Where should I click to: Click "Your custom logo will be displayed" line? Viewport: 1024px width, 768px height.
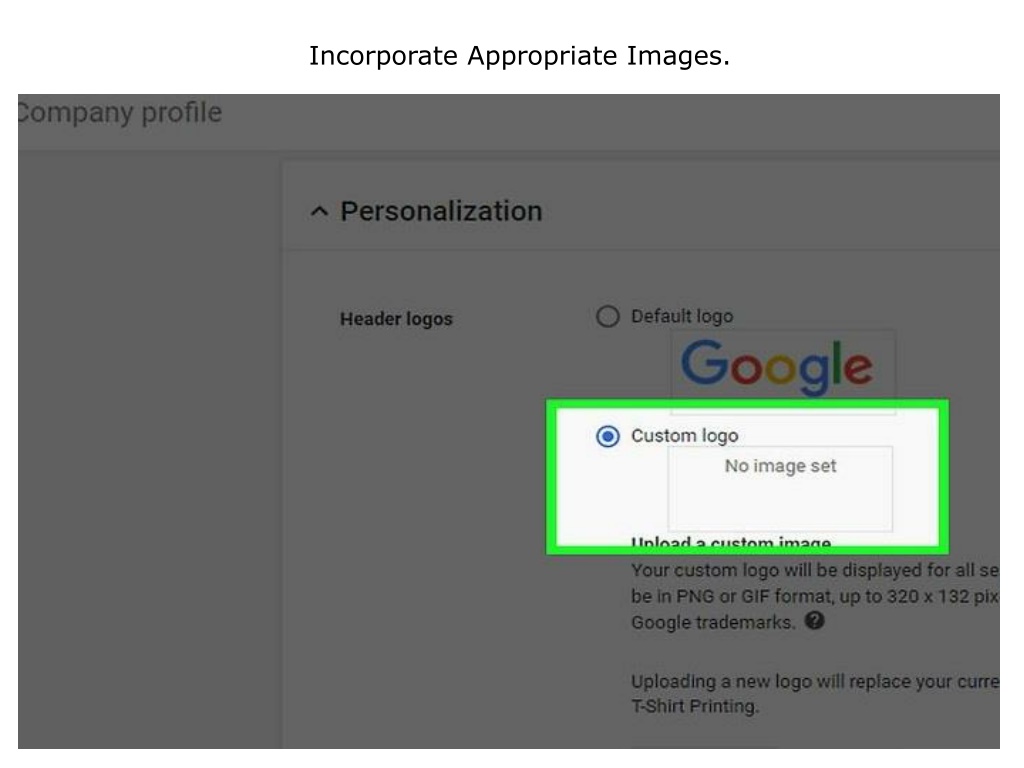(x=815, y=570)
